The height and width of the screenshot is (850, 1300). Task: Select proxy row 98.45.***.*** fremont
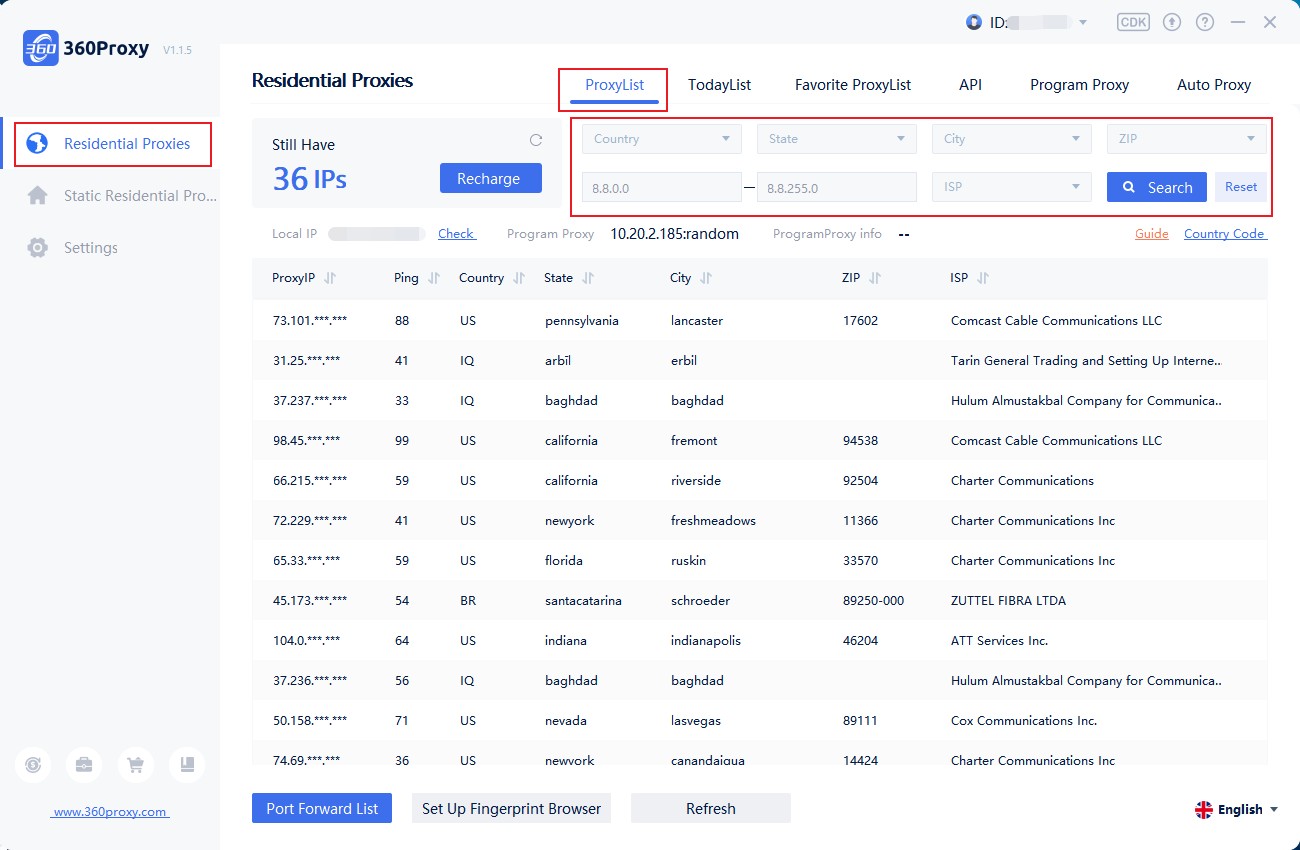(x=760, y=441)
